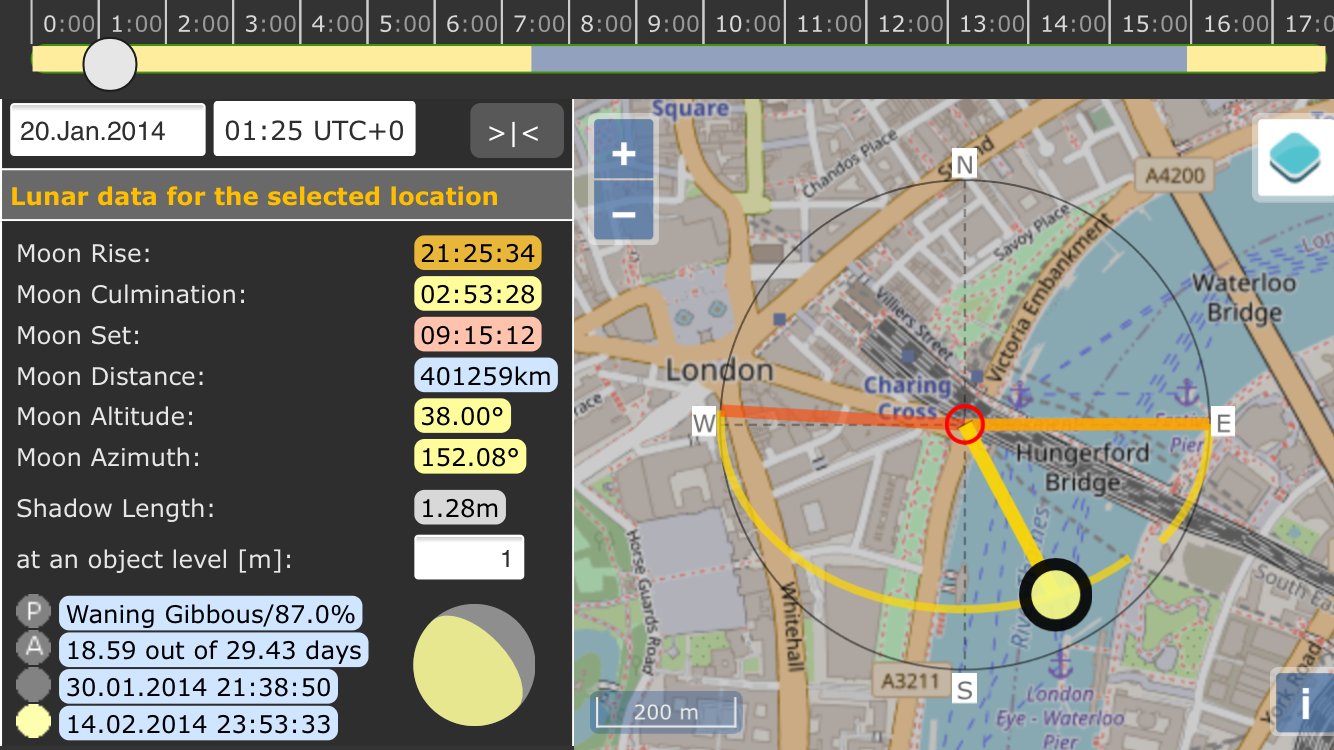Click Moon Culmination value 02:53:28
1334x750 pixels.
(478, 295)
